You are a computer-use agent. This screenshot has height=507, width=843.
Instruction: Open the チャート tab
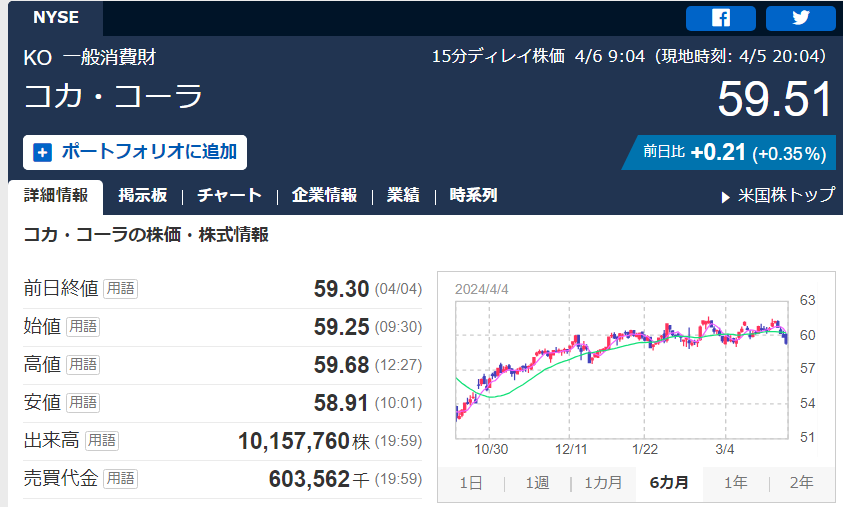pos(230,195)
